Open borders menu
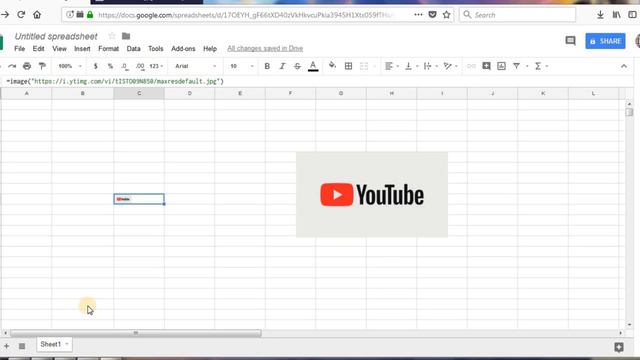 click(x=348, y=66)
